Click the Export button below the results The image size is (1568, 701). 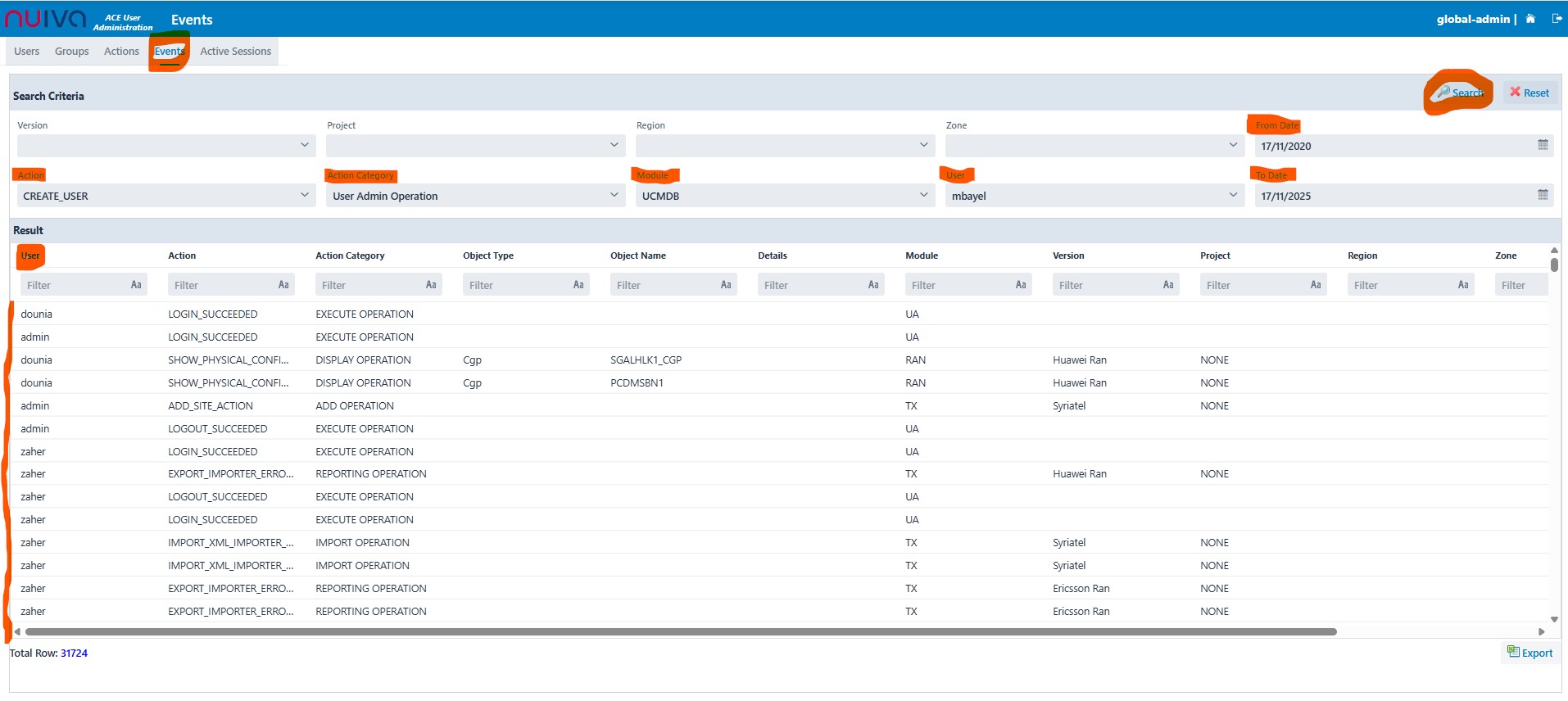[1529, 653]
